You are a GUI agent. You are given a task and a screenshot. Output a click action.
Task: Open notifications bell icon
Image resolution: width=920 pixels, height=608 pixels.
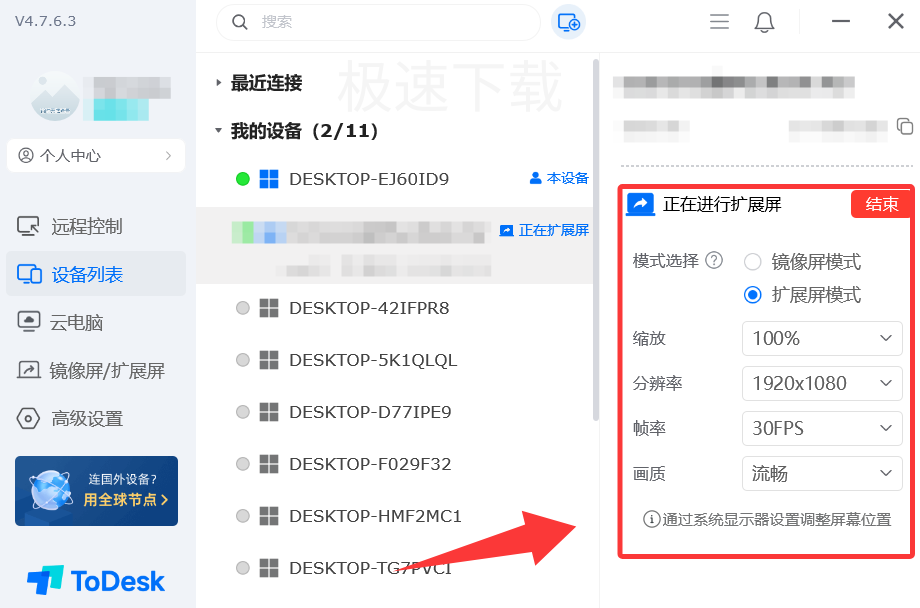coord(764,22)
